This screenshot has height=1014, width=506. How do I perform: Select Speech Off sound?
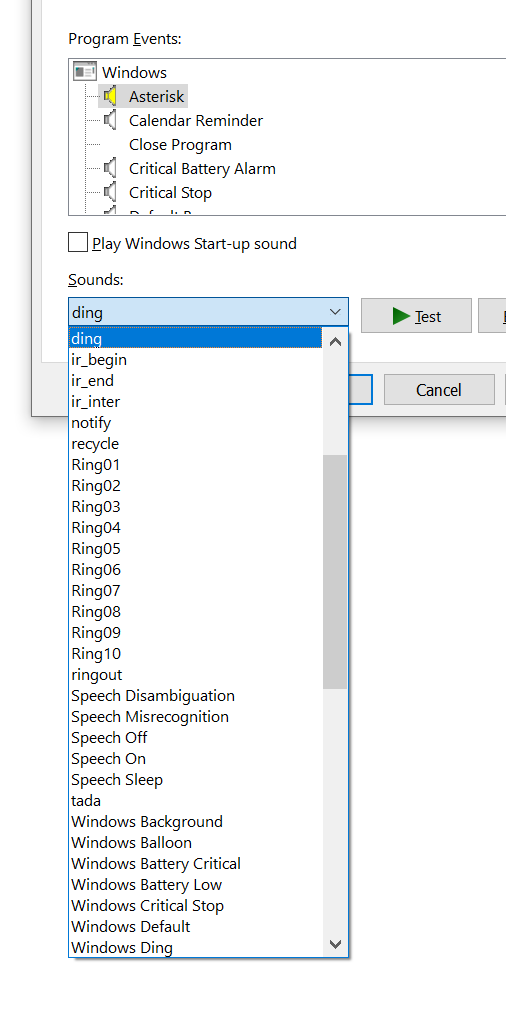(195, 738)
